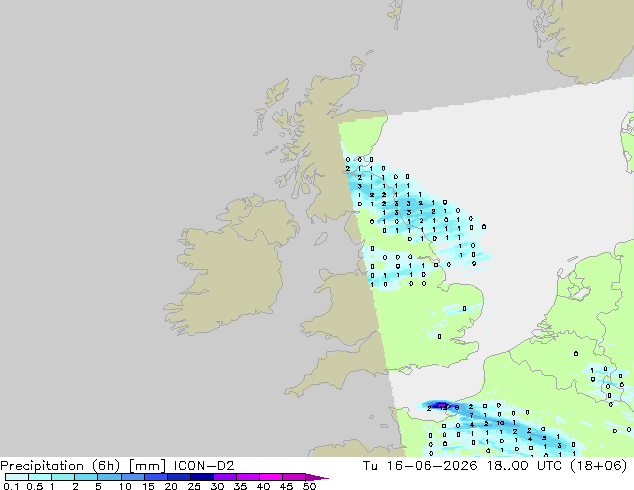Click the 30–35 mm purple legend swatch
634x490 pixels.
[x=224, y=477]
